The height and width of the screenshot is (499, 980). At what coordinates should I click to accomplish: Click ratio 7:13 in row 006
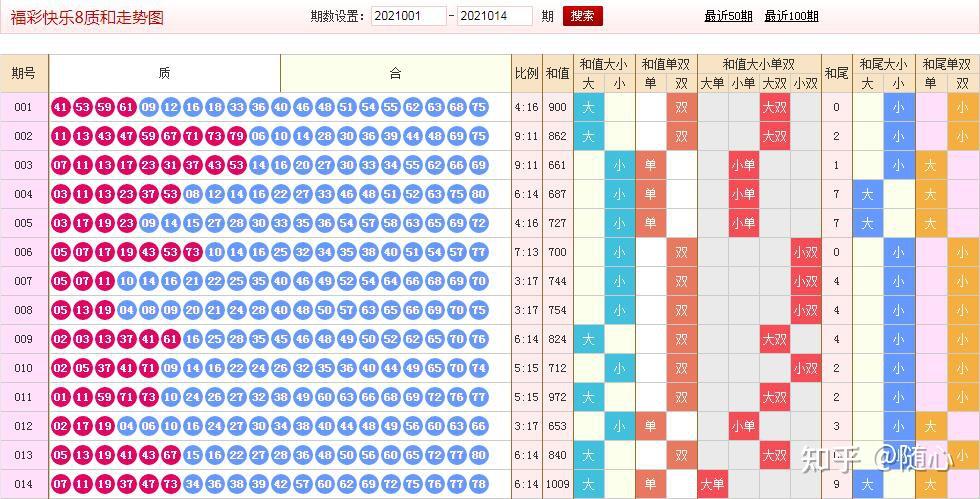click(x=527, y=252)
